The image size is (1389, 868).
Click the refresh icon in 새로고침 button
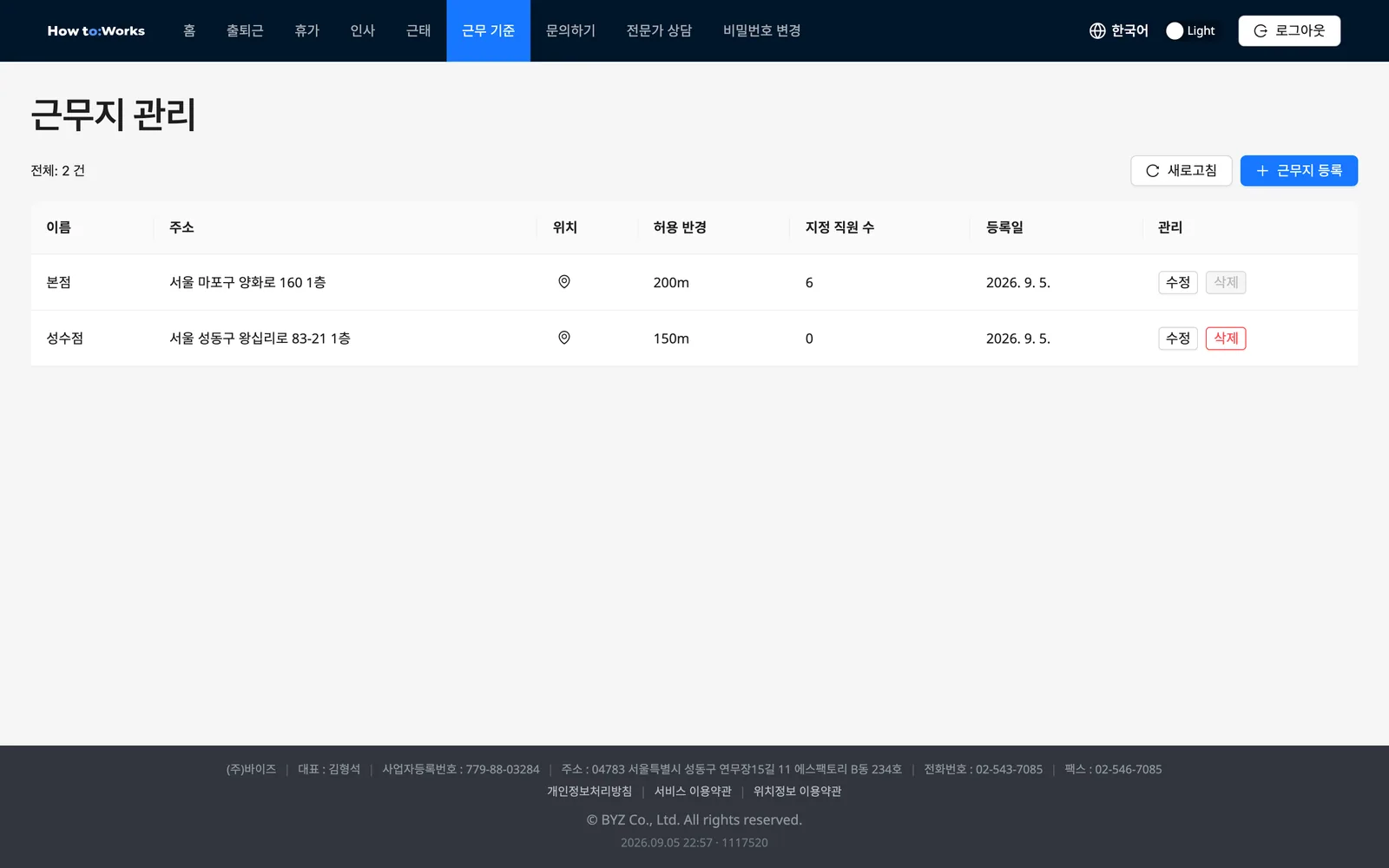coord(1153,171)
